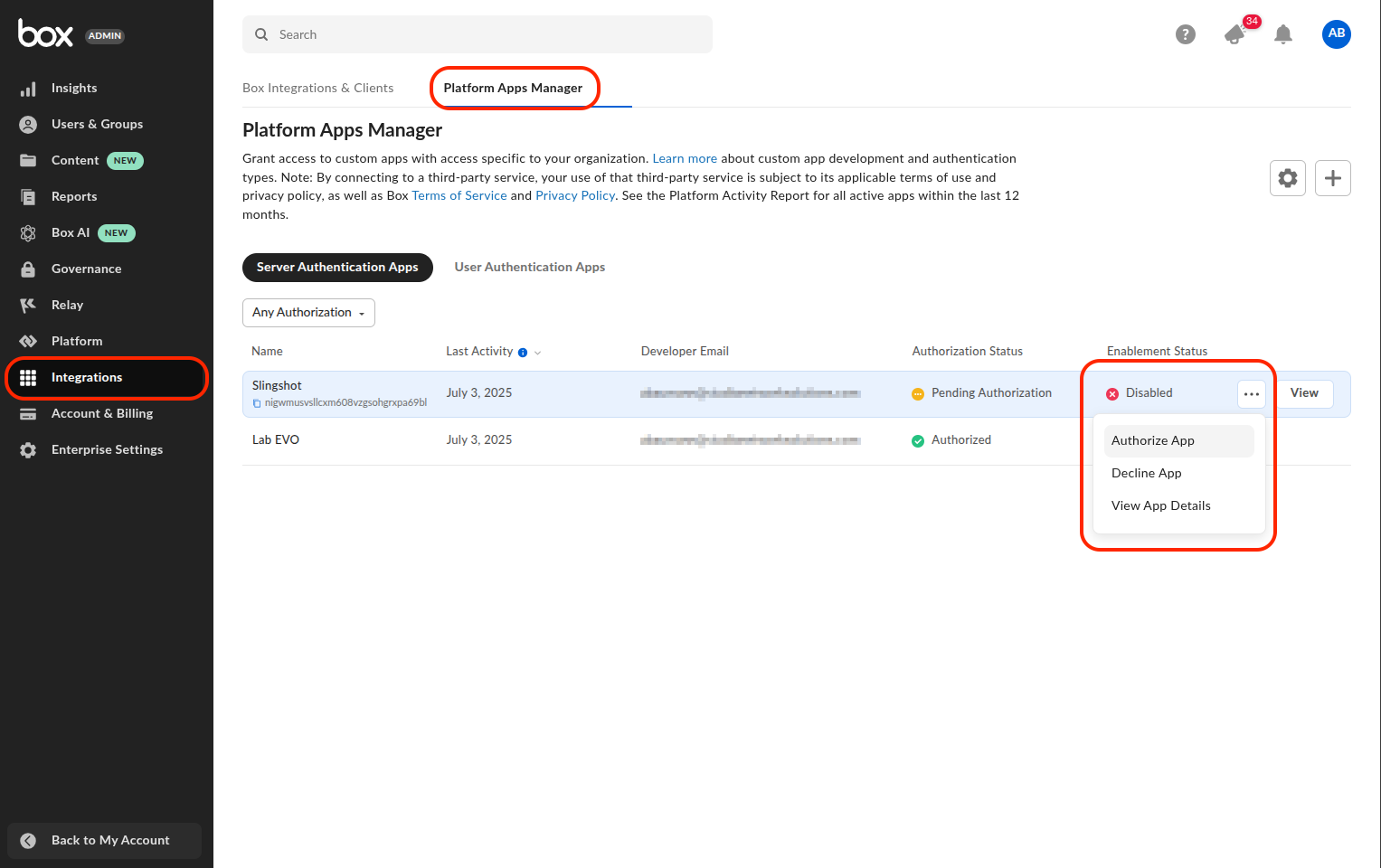Open the Reports icon
Screen dimensions: 1381x868
click(x=28, y=197)
